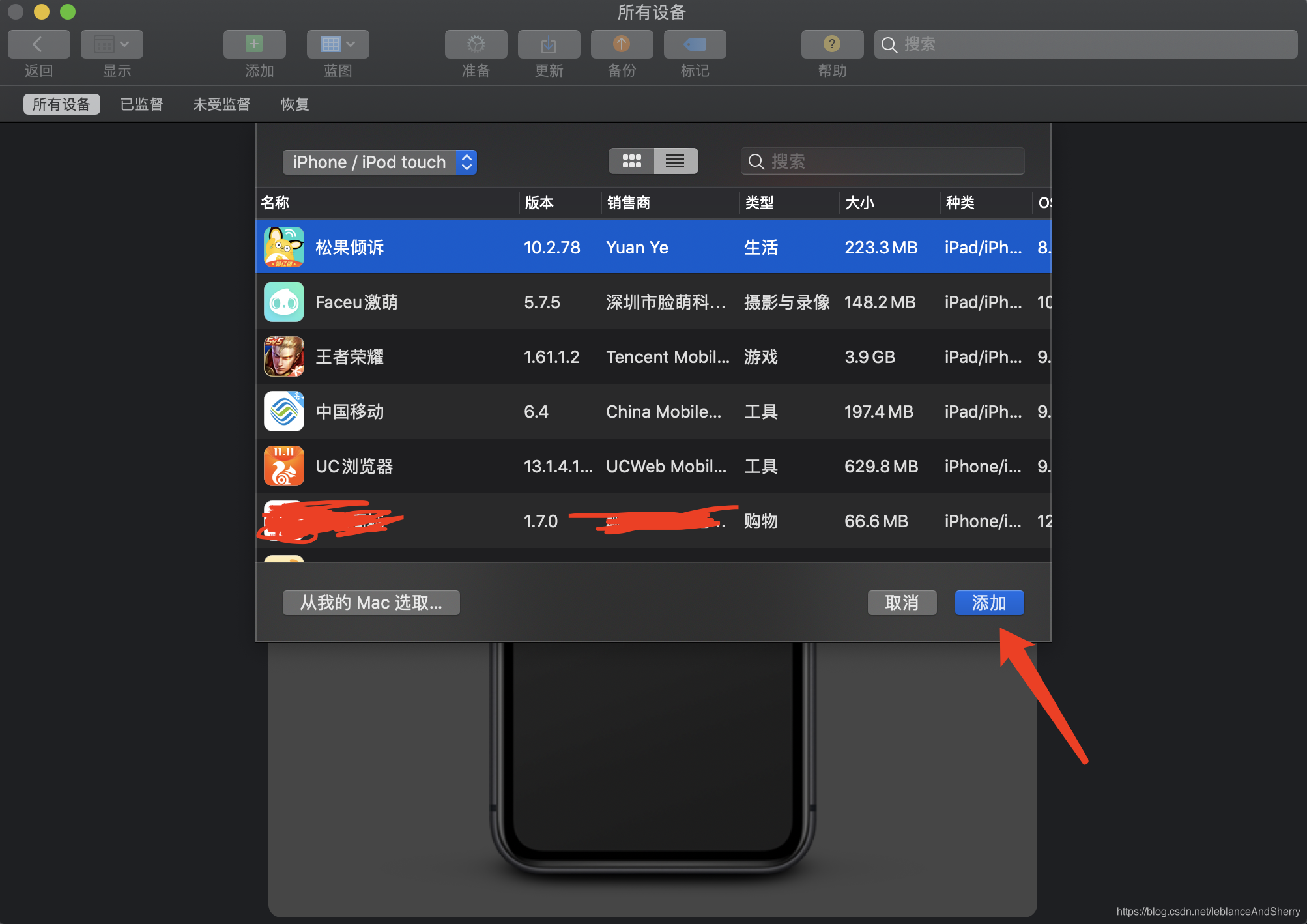1307x924 pixels.
Task: Switch to grid icon view
Action: tap(631, 161)
